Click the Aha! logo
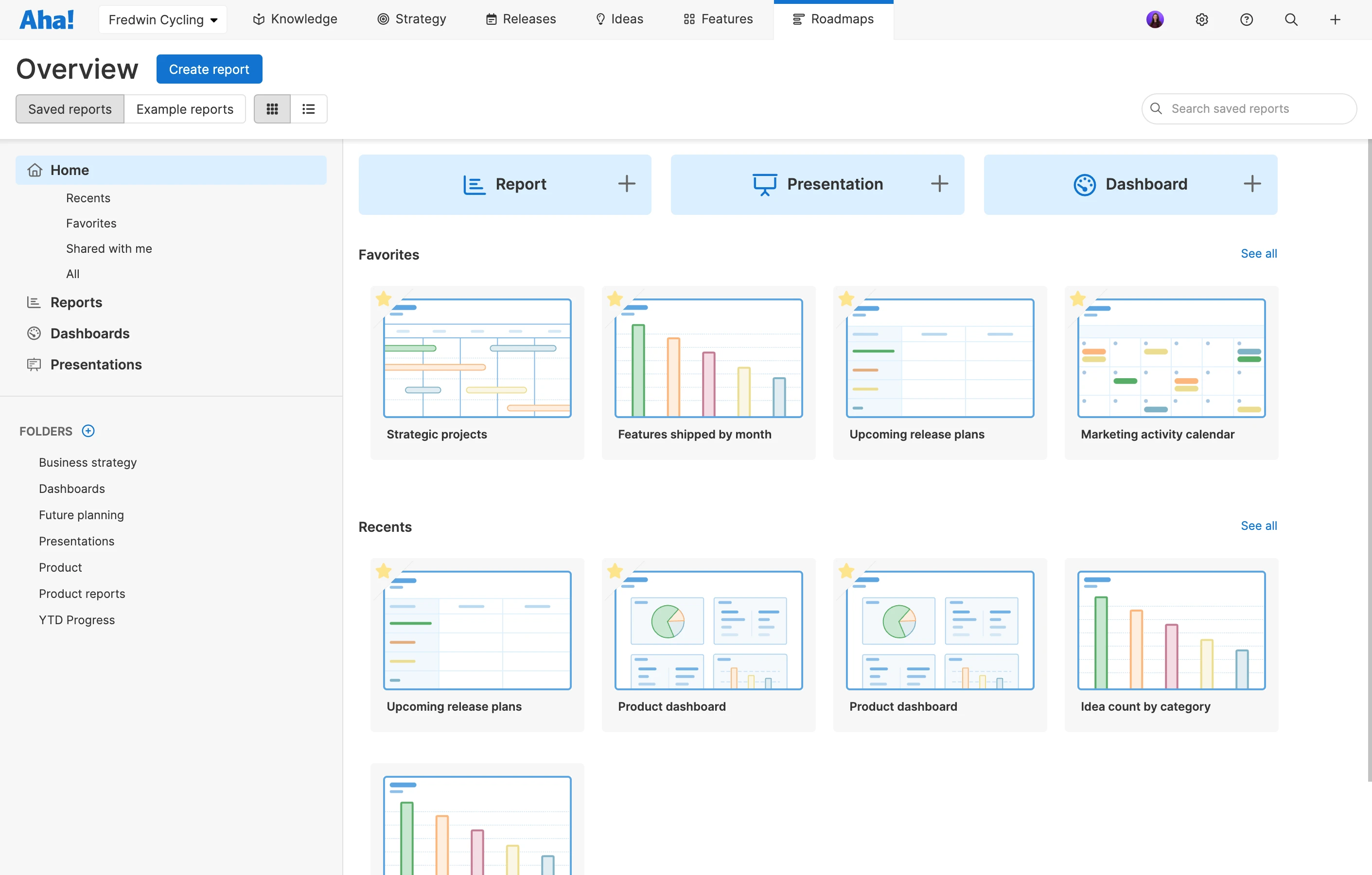The height and width of the screenshot is (875, 1372). pyautogui.click(x=46, y=18)
